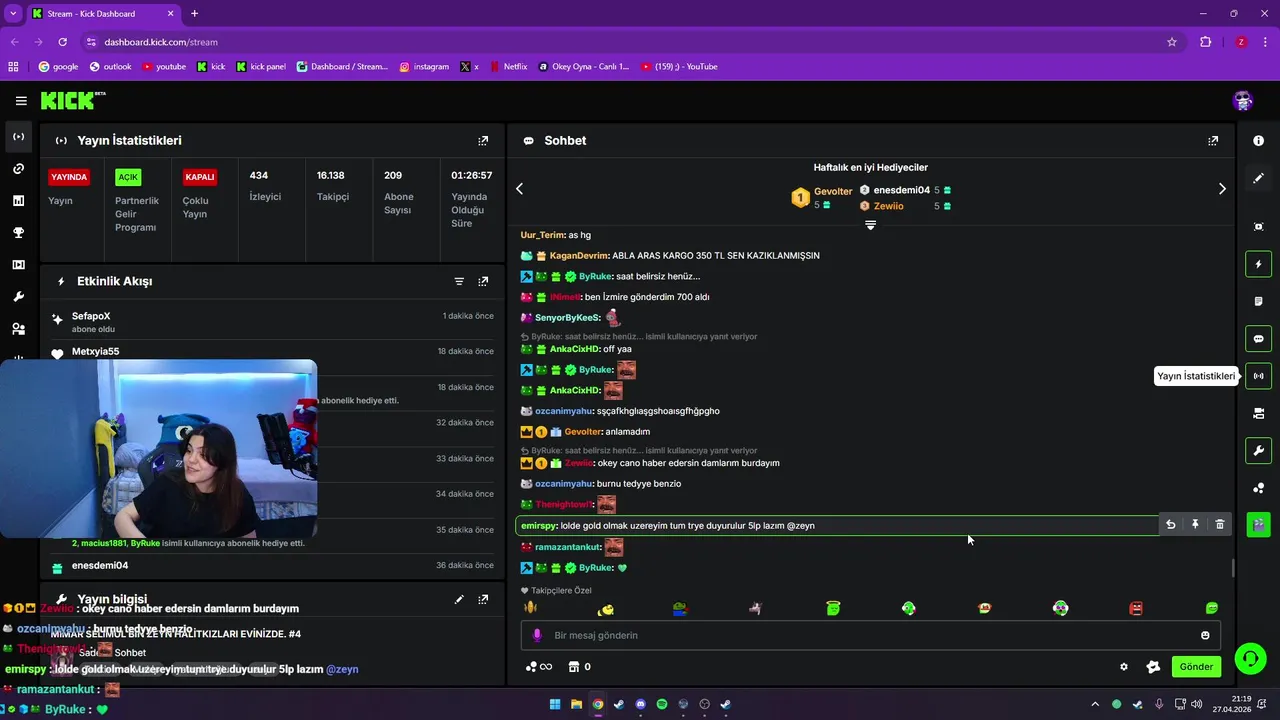Open the bar chart analytics sidebar icon
The height and width of the screenshot is (720, 1280).
[18, 201]
